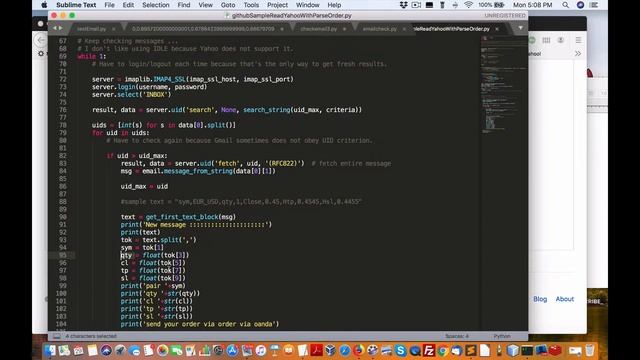Click the Dropbox menu bar icon
The image size is (640, 360).
(404, 5)
